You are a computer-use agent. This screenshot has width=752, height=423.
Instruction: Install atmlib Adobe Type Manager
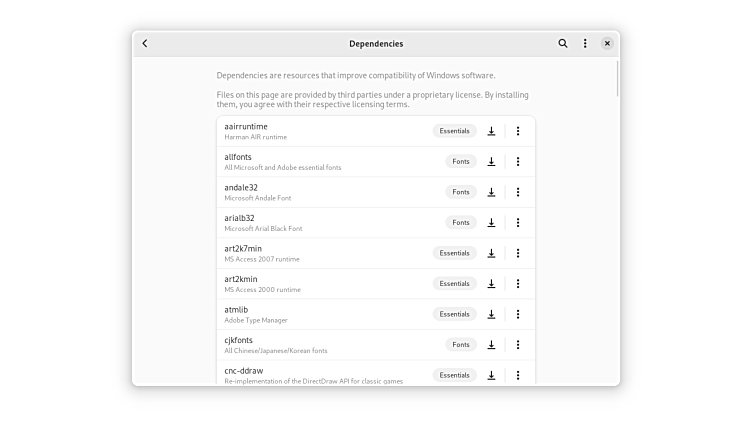tap(491, 314)
